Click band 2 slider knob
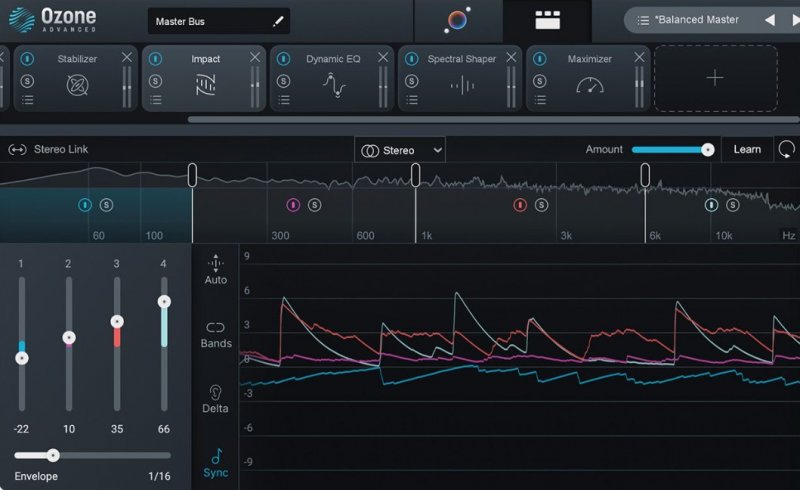The image size is (800, 490). [69, 337]
